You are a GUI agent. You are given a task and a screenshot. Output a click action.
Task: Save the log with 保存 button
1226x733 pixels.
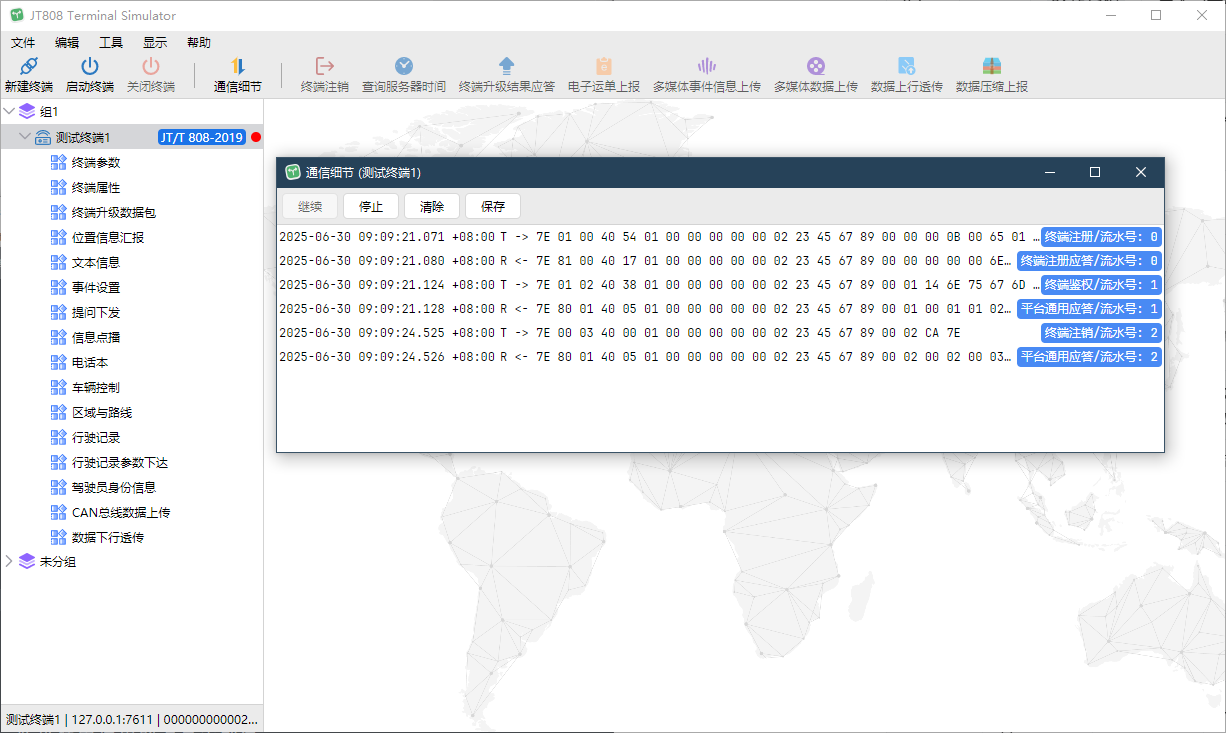[493, 207]
